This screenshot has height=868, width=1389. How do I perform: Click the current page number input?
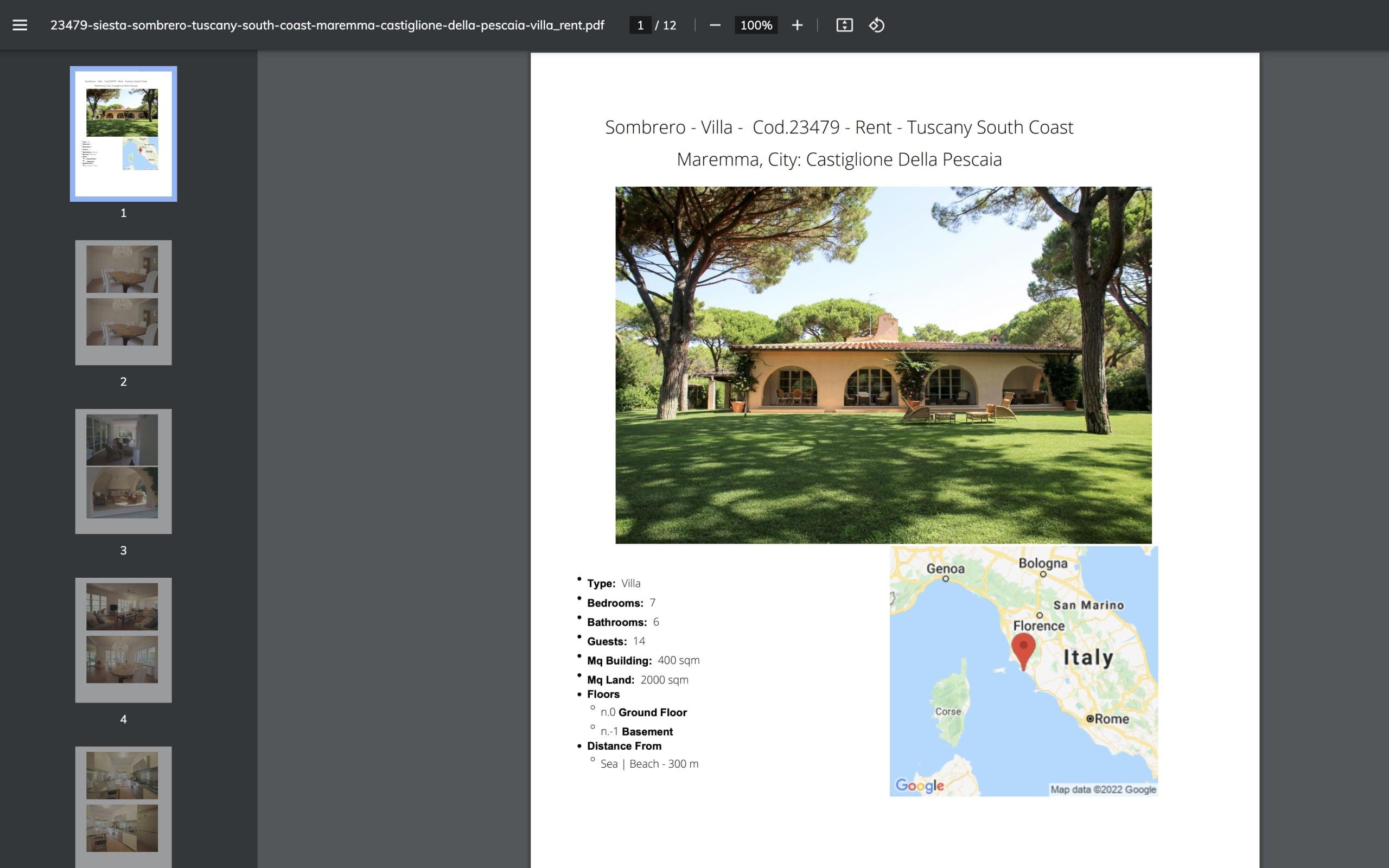pyautogui.click(x=641, y=25)
